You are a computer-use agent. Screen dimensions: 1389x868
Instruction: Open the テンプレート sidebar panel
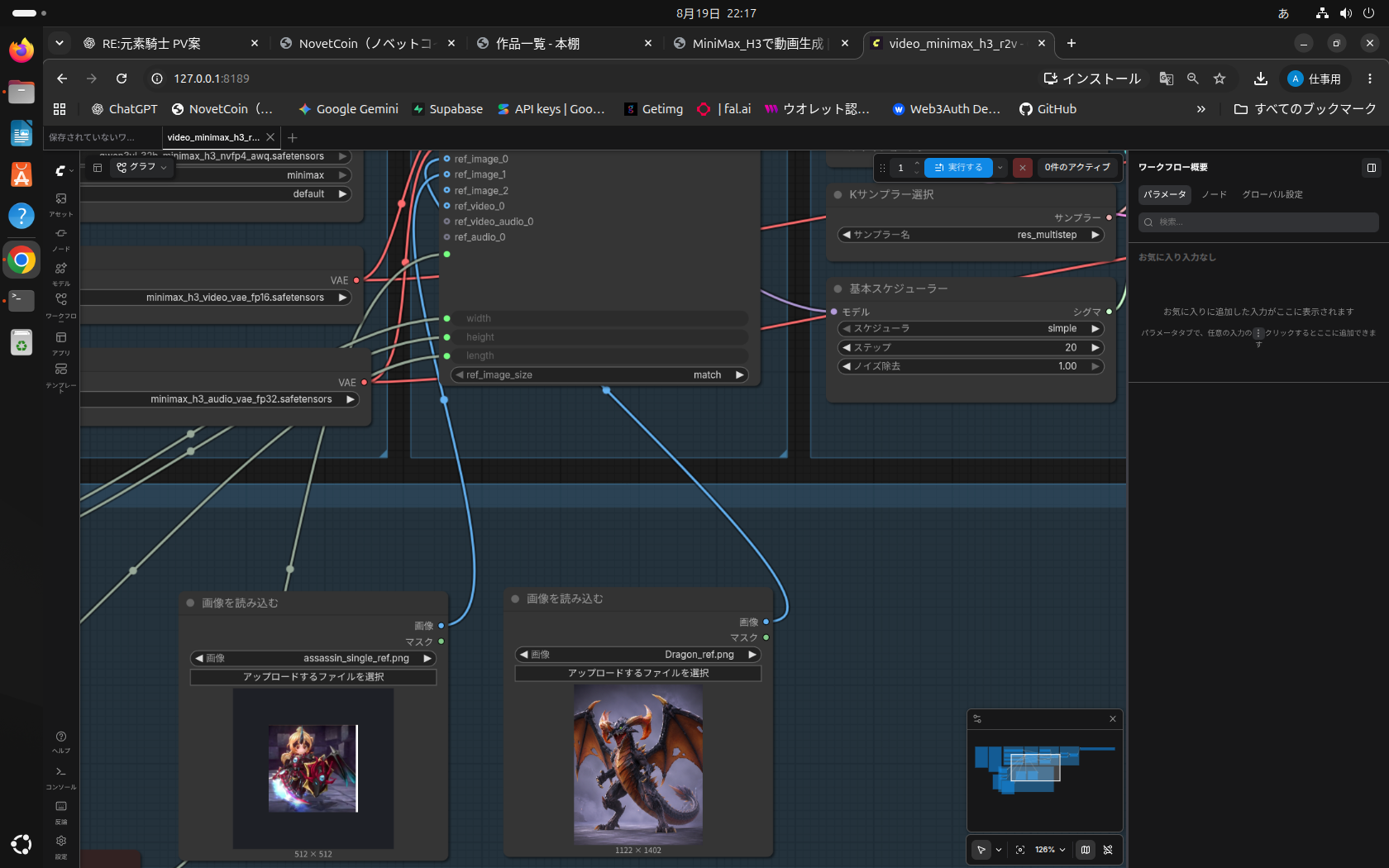coord(61,377)
